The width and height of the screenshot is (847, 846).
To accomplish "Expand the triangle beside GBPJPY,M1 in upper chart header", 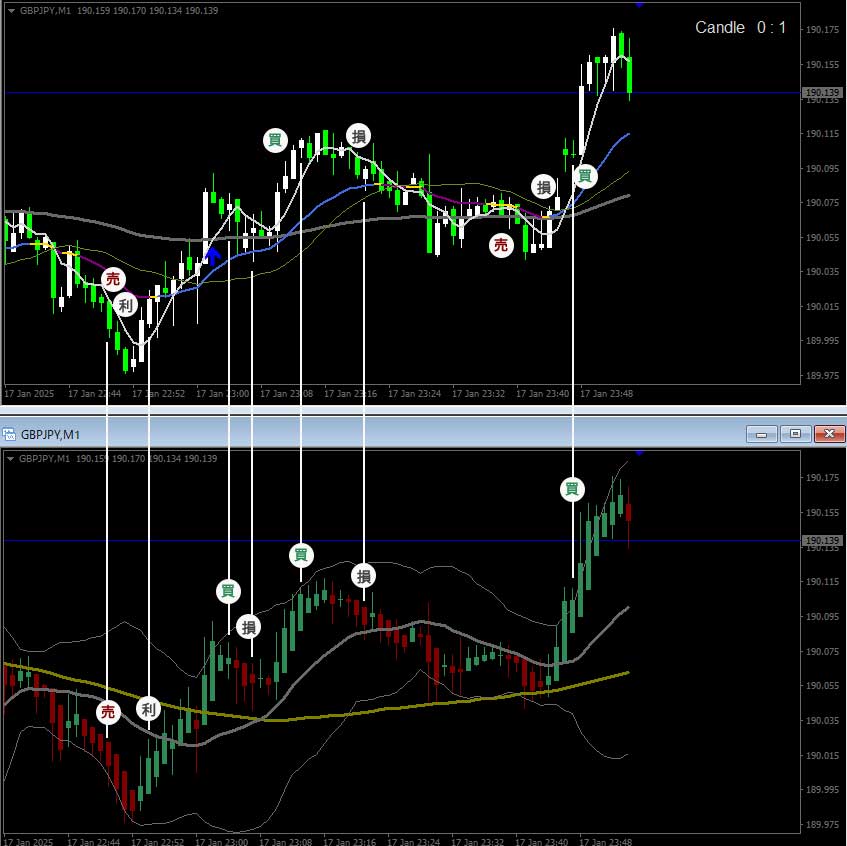I will click(10, 10).
